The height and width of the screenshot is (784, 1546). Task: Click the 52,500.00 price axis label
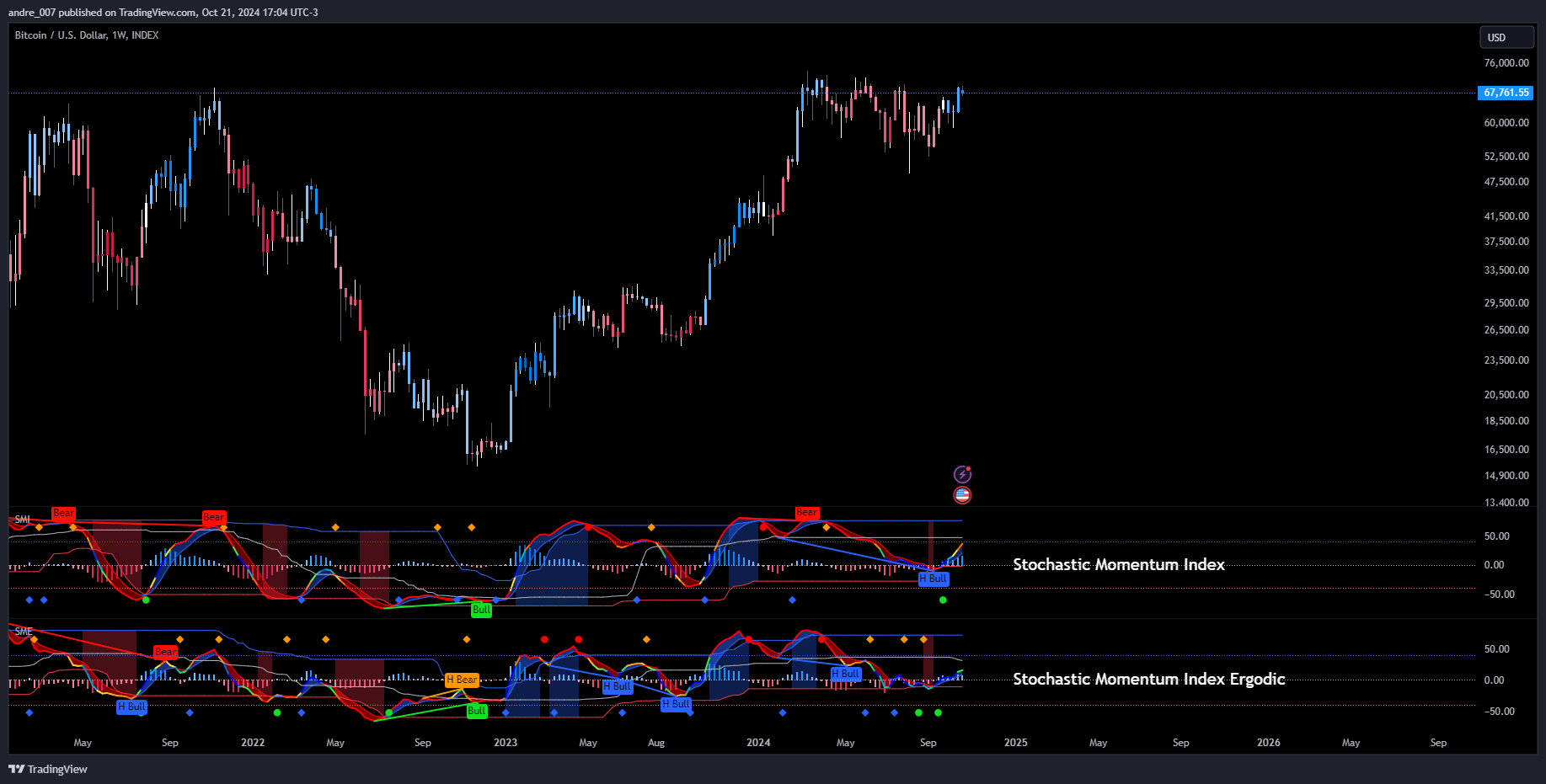[x=1506, y=157]
